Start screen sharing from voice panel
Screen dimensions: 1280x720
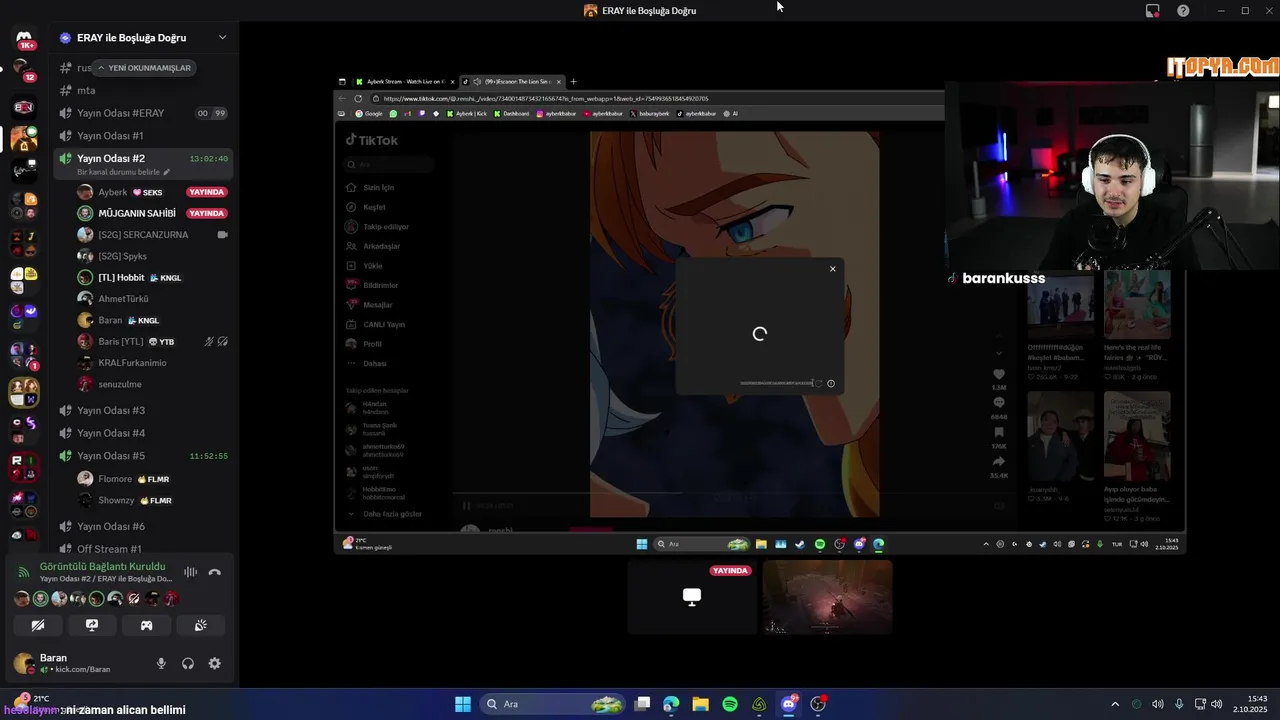[92, 625]
